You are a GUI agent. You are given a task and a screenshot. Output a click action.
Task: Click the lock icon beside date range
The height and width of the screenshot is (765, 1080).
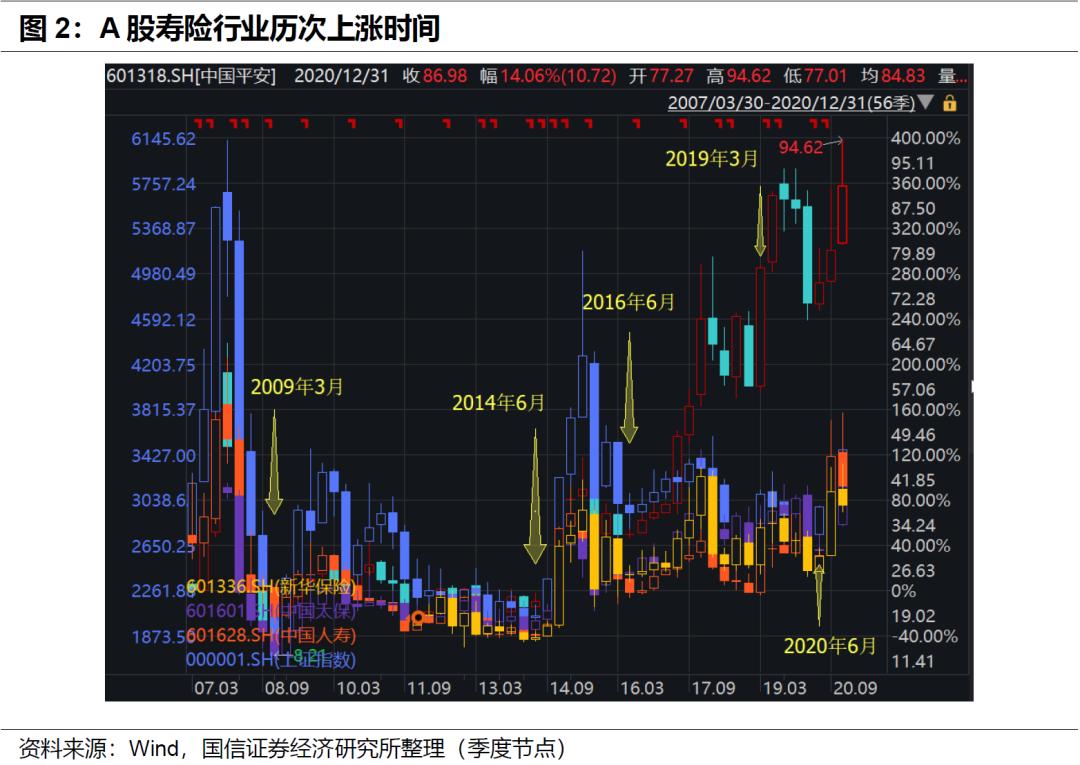click(x=949, y=103)
